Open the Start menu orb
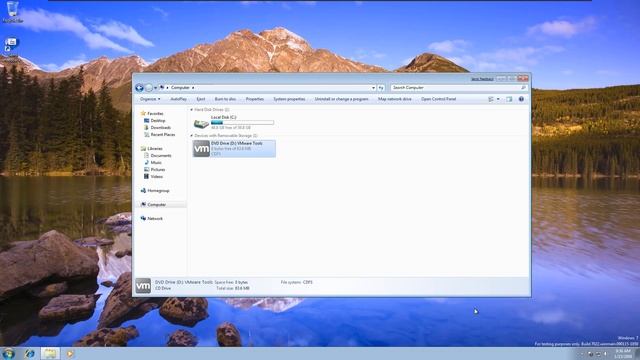This screenshot has height=360, width=640. (9, 353)
